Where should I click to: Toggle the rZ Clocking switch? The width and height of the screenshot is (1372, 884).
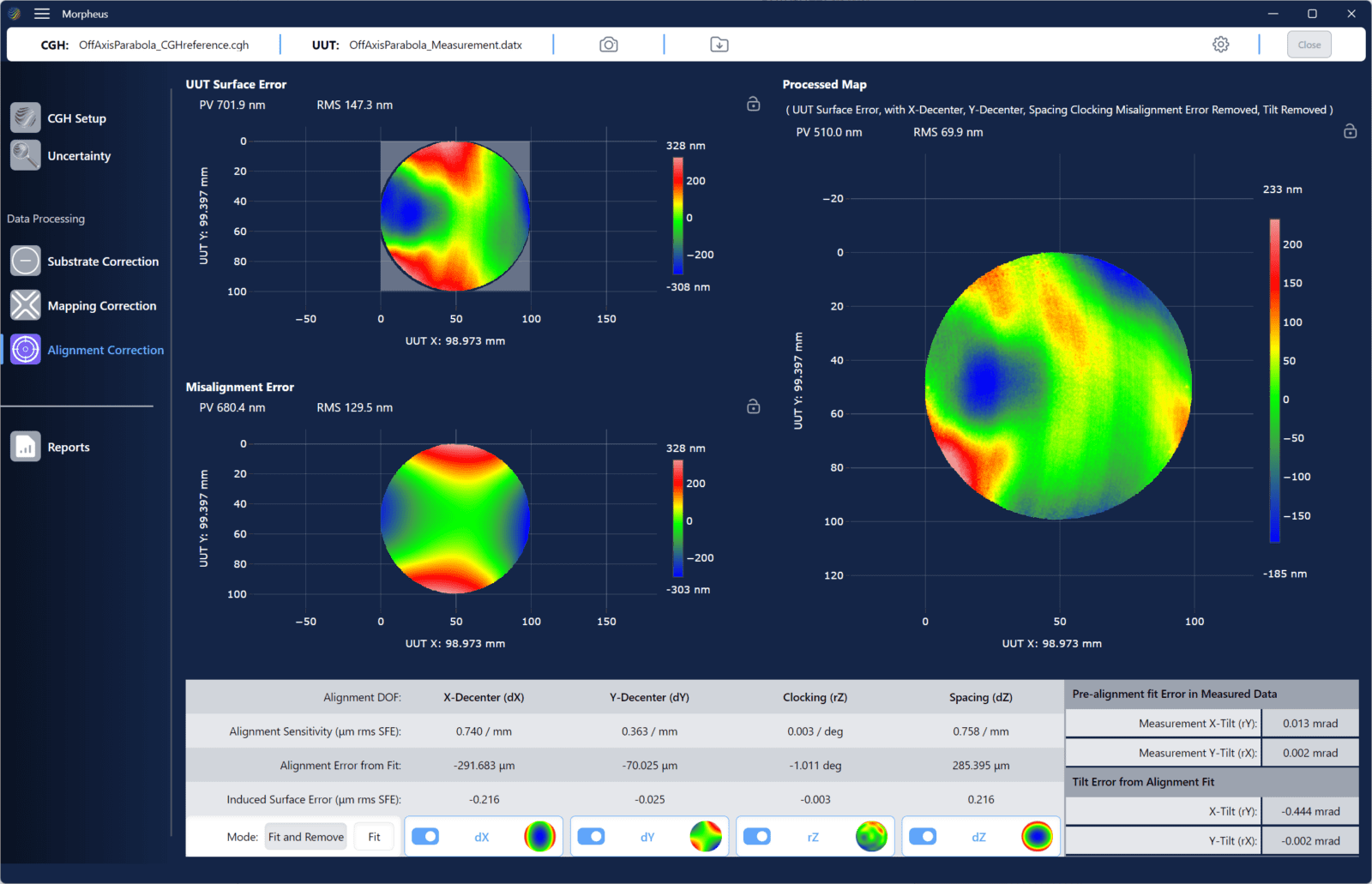[756, 837]
